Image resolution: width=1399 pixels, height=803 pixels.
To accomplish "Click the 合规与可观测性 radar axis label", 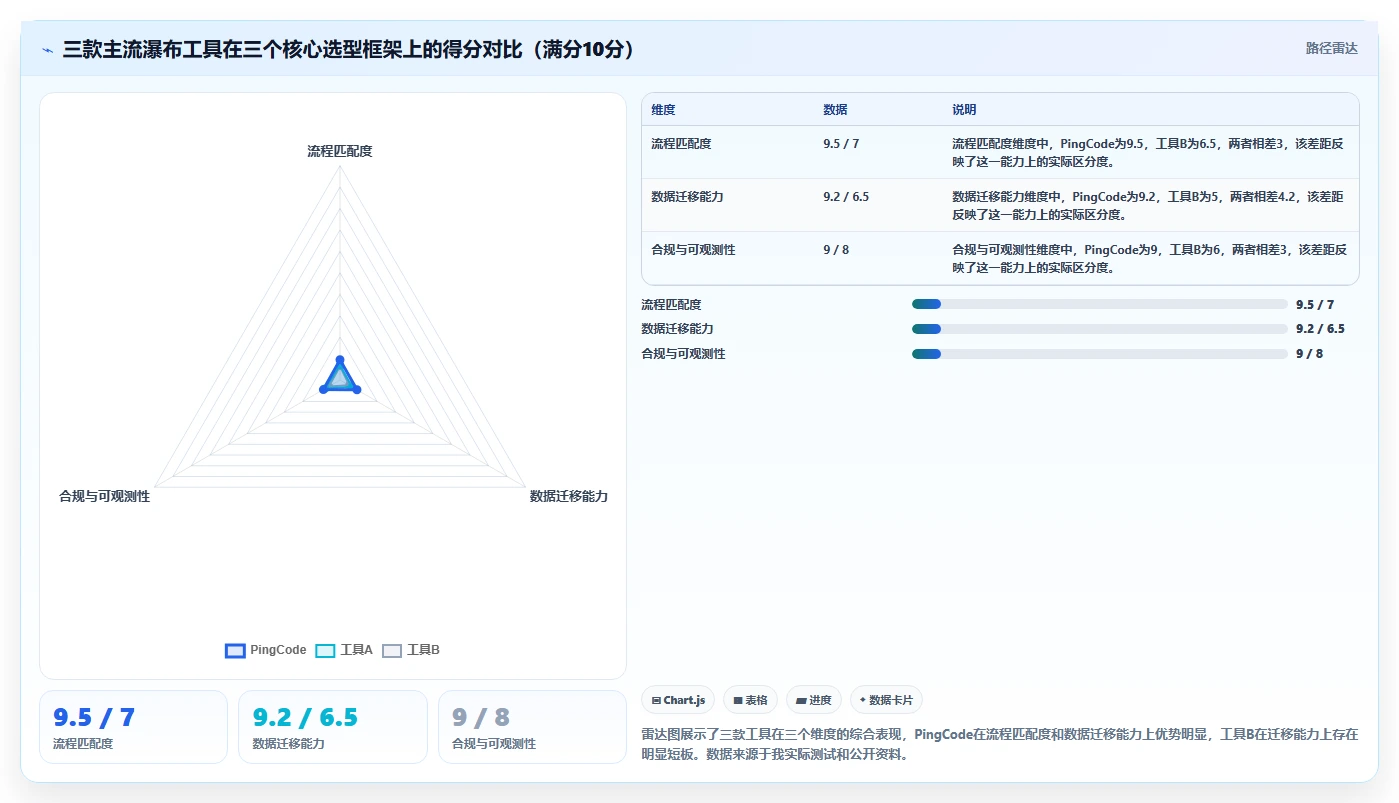I will 105,496.
